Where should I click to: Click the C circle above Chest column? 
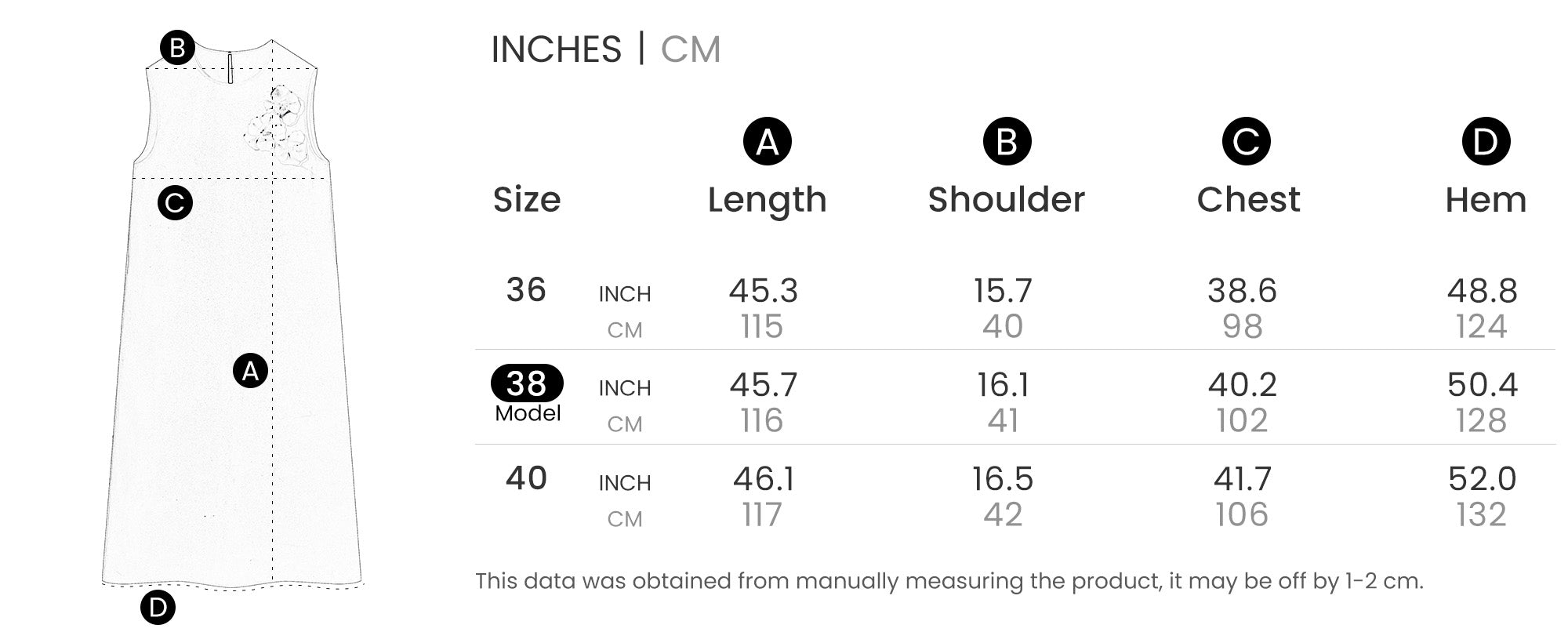pos(1247,141)
